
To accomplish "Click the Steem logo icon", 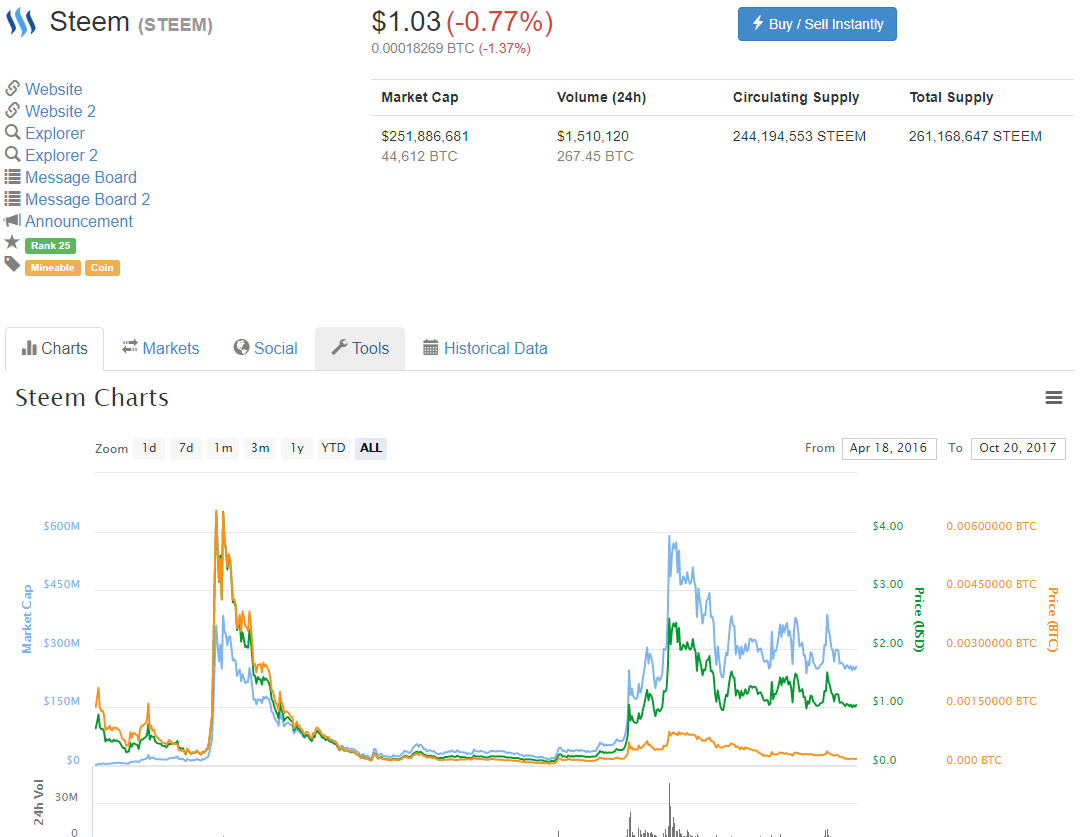I will (x=21, y=22).
